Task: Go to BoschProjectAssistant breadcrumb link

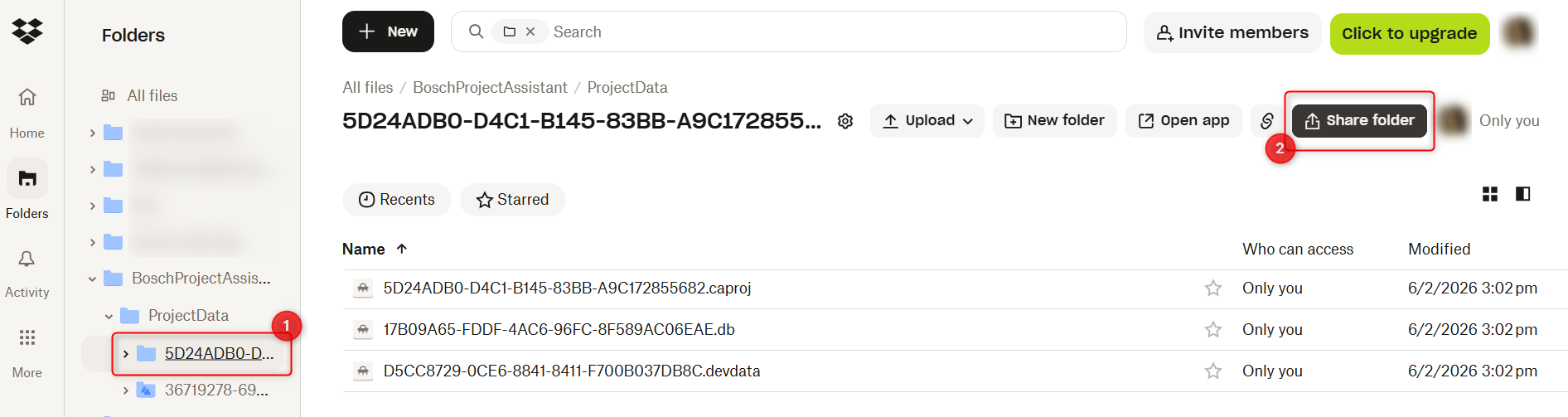Action: click(x=490, y=87)
